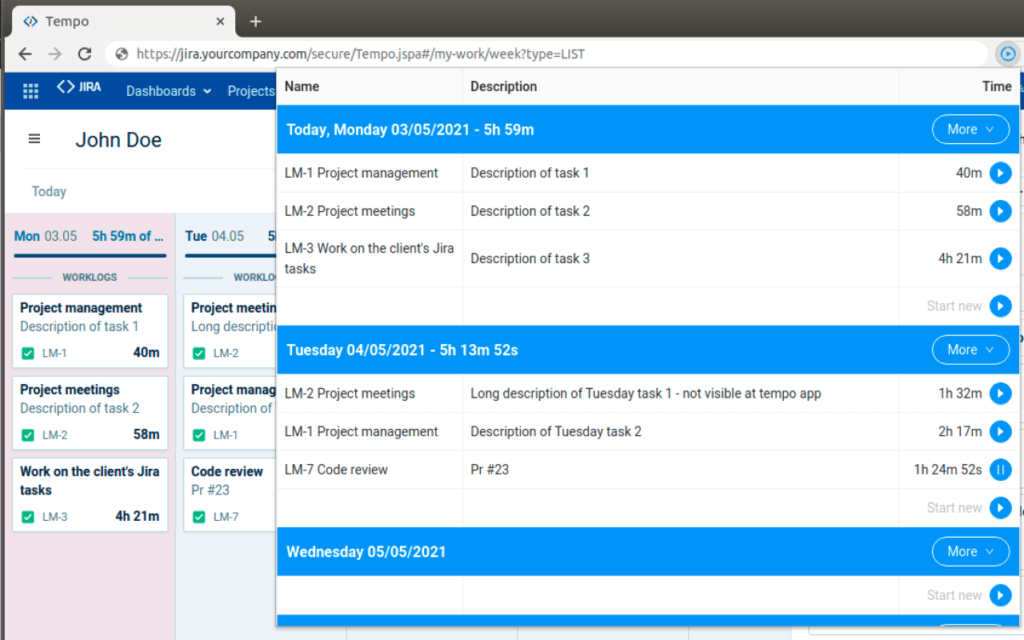Pause the running LM-7 Code review timer
This screenshot has height=640, width=1024.
1000,470
